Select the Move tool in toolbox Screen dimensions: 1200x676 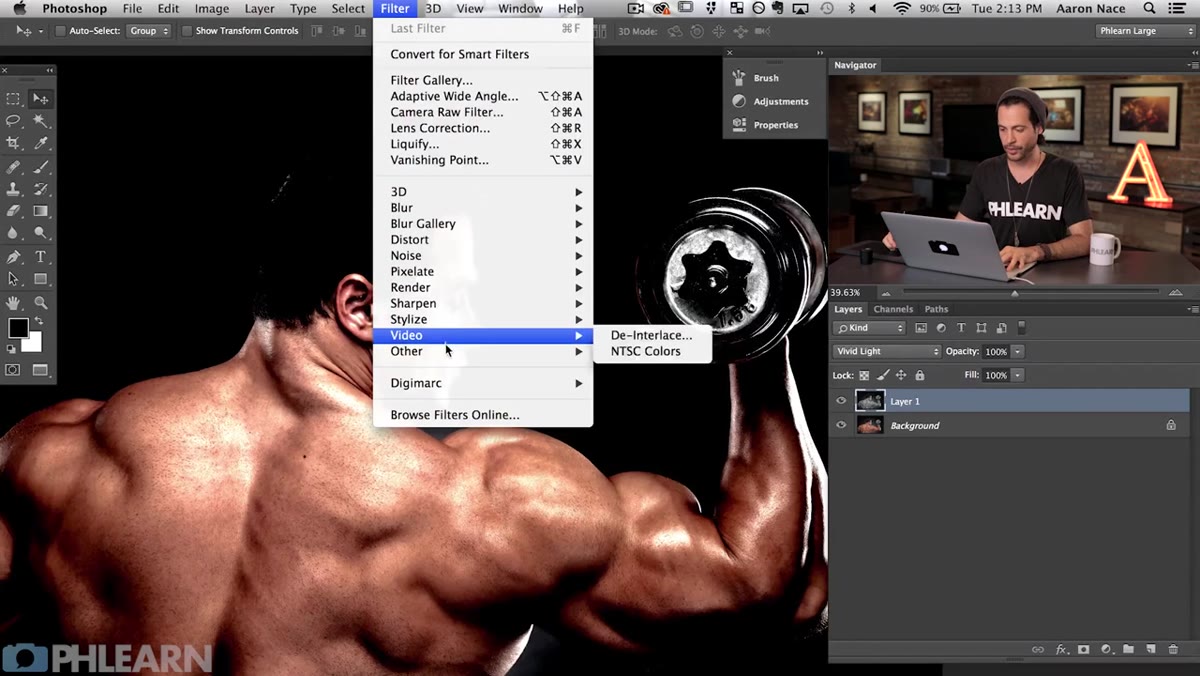(x=41, y=99)
